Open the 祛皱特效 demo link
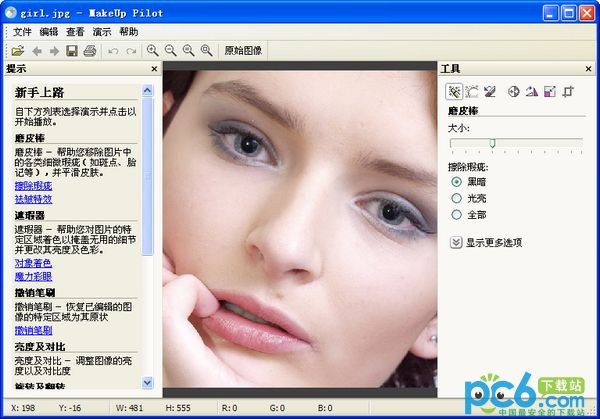Screen dimensions: 600x419 (33, 199)
